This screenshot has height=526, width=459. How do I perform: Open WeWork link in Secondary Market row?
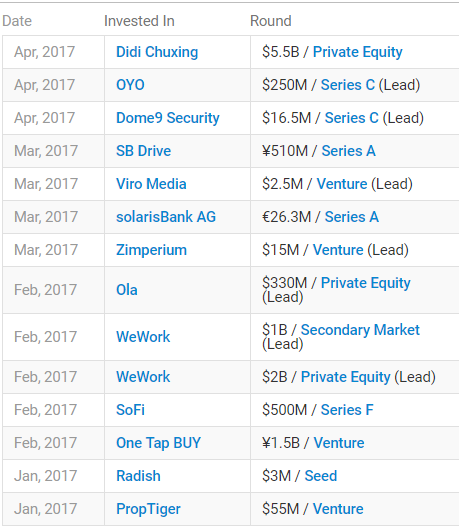tap(143, 337)
